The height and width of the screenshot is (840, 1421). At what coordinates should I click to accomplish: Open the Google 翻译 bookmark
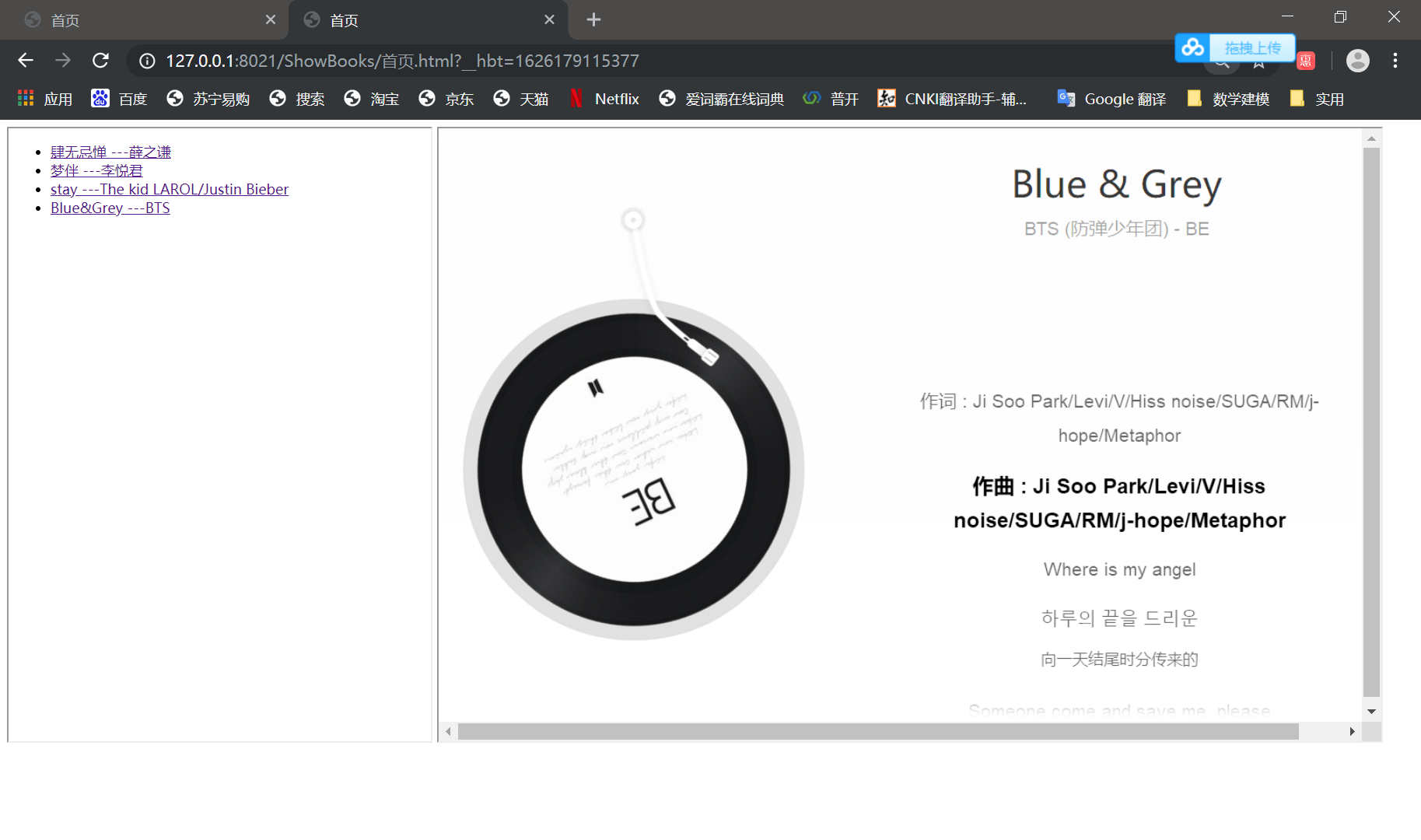coord(1111,99)
